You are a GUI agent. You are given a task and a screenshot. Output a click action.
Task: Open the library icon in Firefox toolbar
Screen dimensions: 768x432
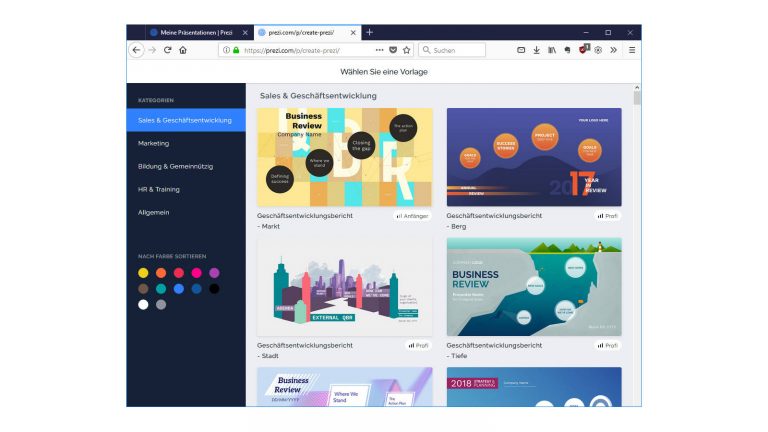click(551, 50)
